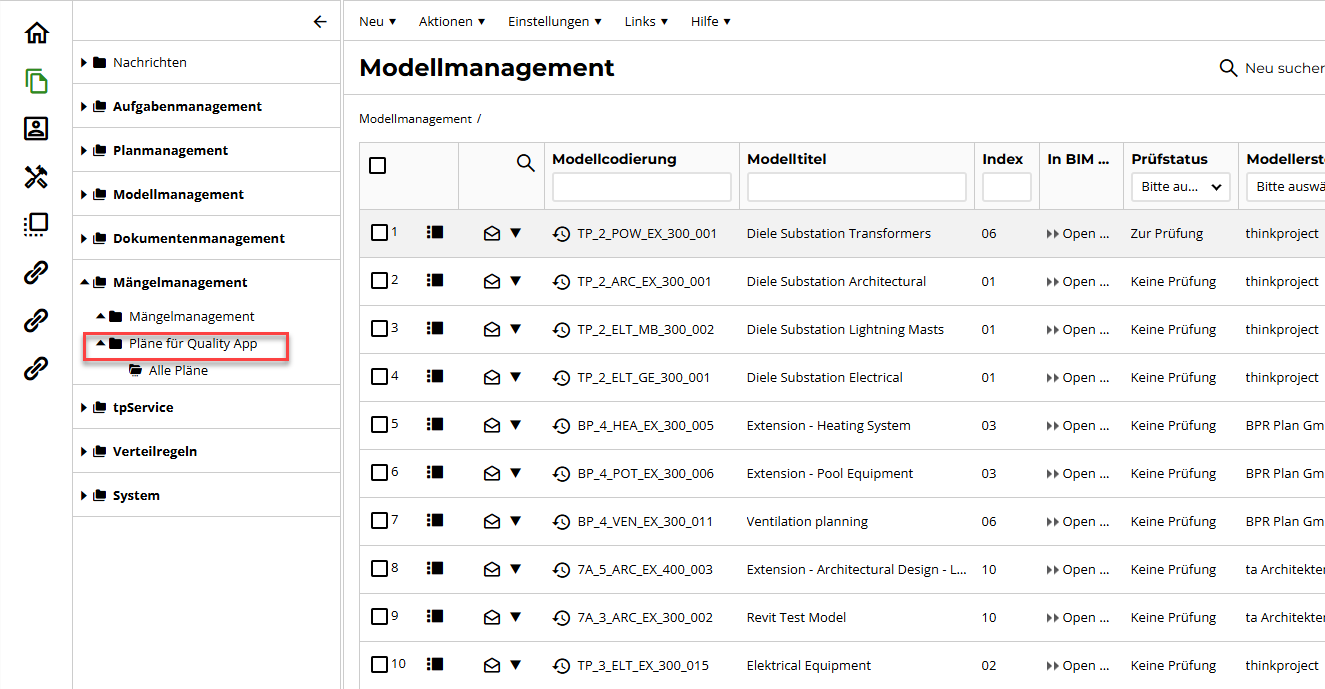Open the envelope icon in row 1
Viewport: 1325px width, 689px height.
tap(491, 233)
